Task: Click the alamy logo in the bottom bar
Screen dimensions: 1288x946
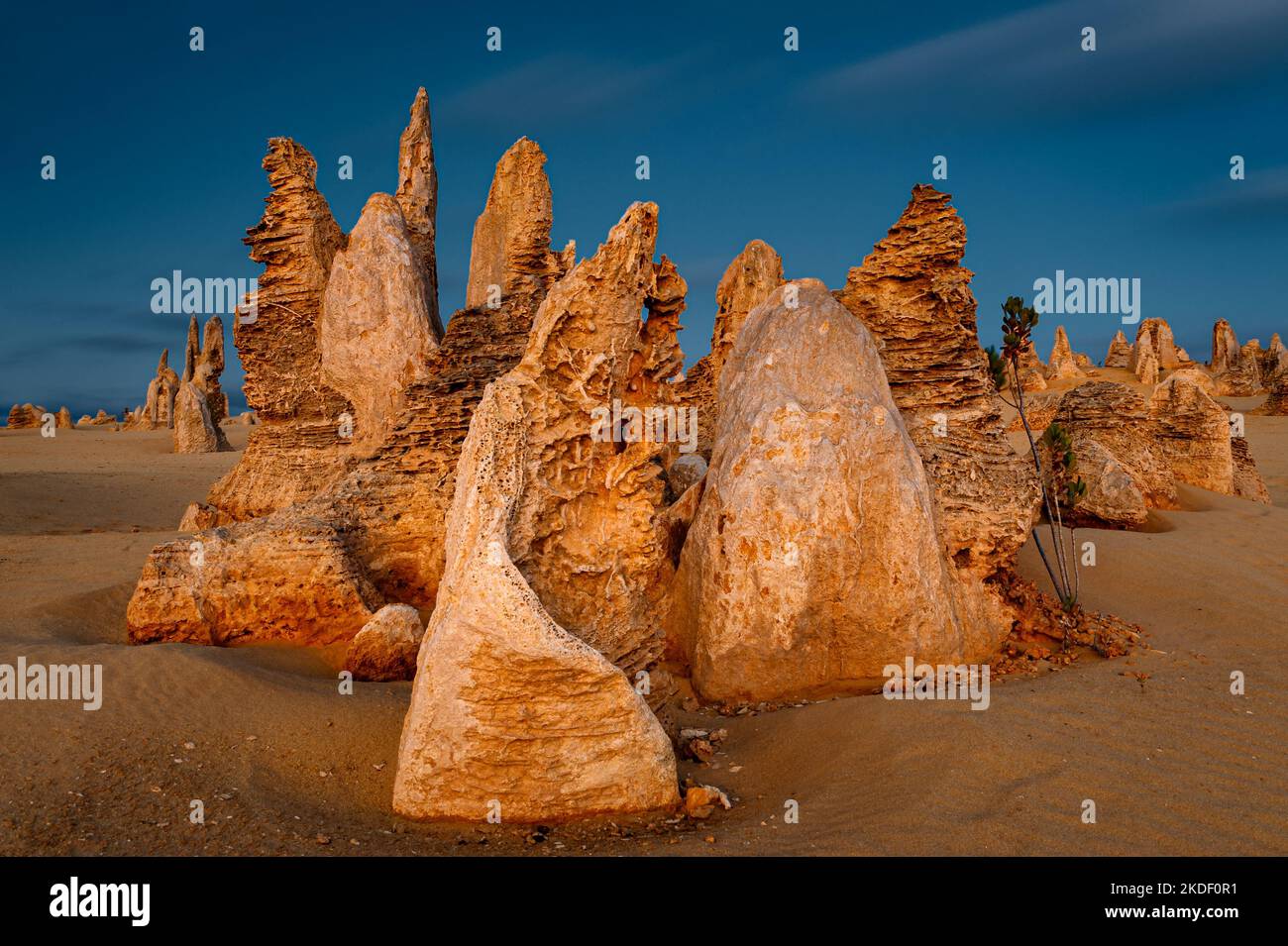Action: [x=100, y=900]
